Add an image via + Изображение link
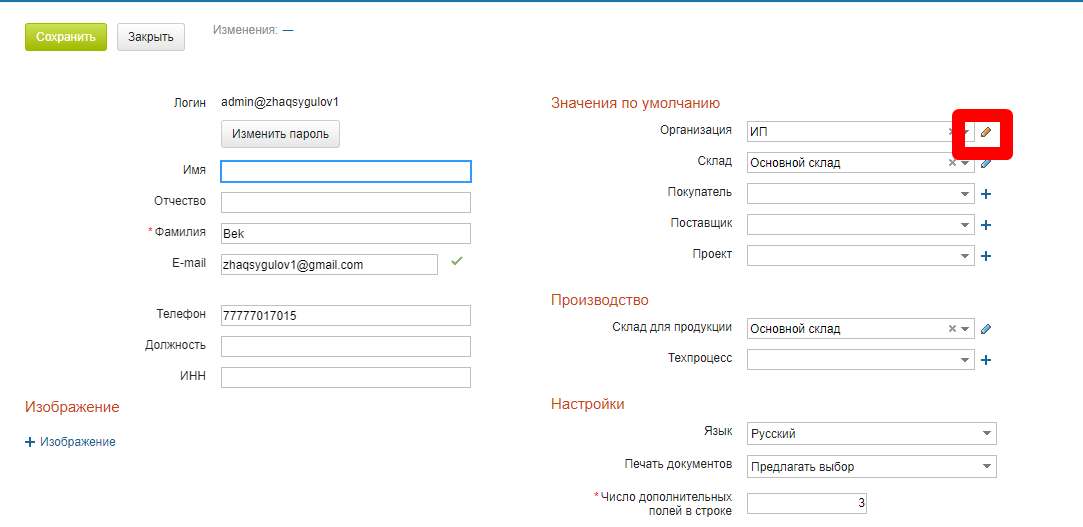Image resolution: width=1083 pixels, height=527 pixels. [x=70, y=442]
